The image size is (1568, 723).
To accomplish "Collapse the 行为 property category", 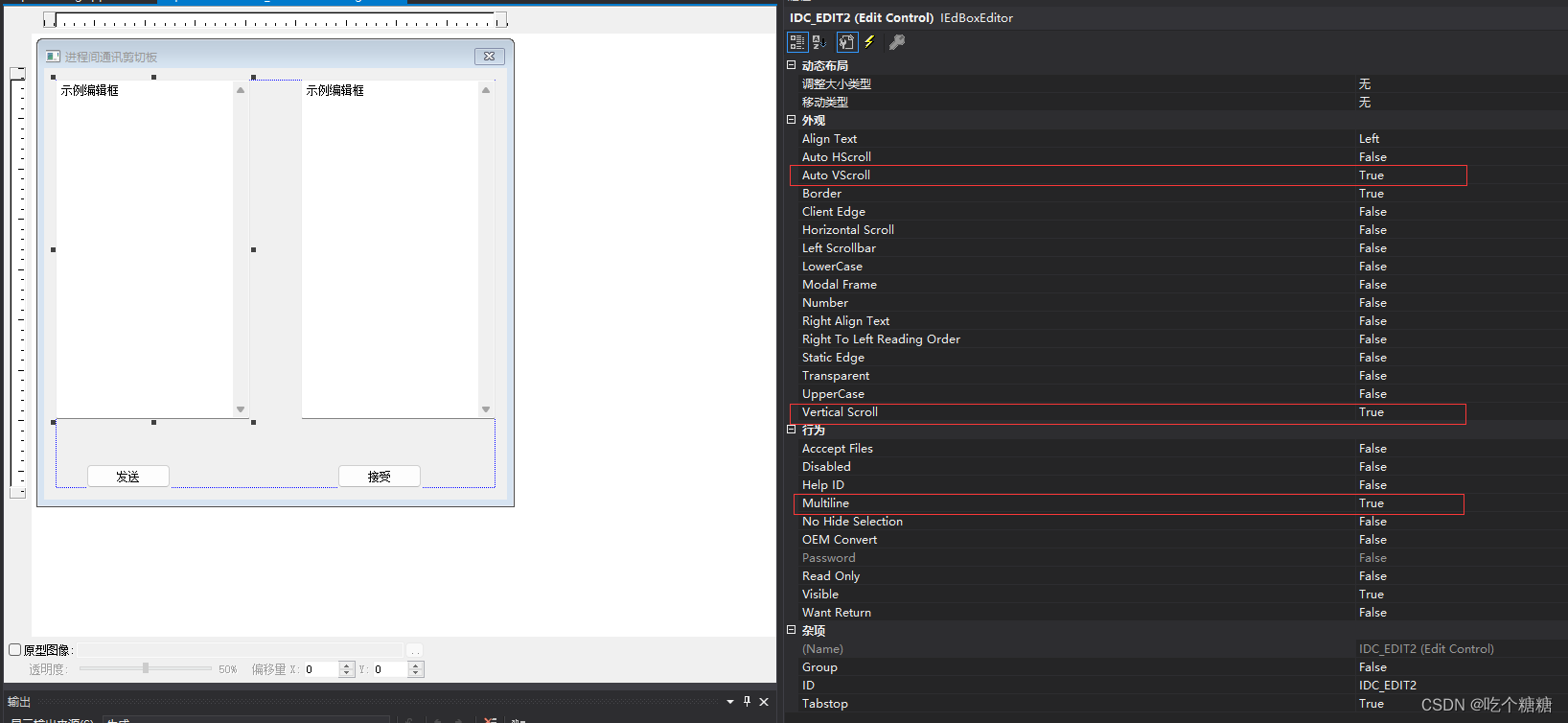I will (792, 430).
